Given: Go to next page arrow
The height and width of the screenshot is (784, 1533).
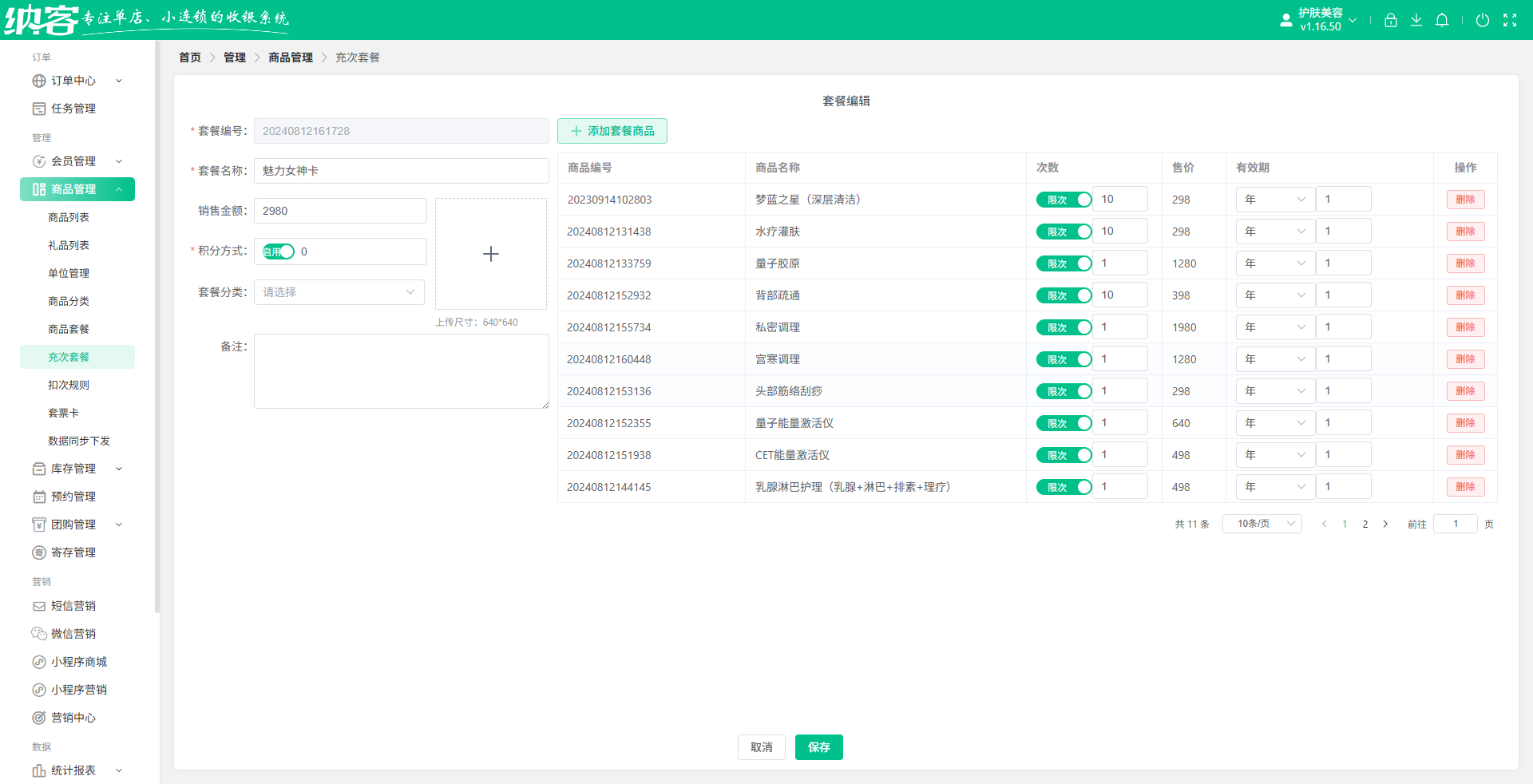Looking at the screenshot, I should [1385, 524].
